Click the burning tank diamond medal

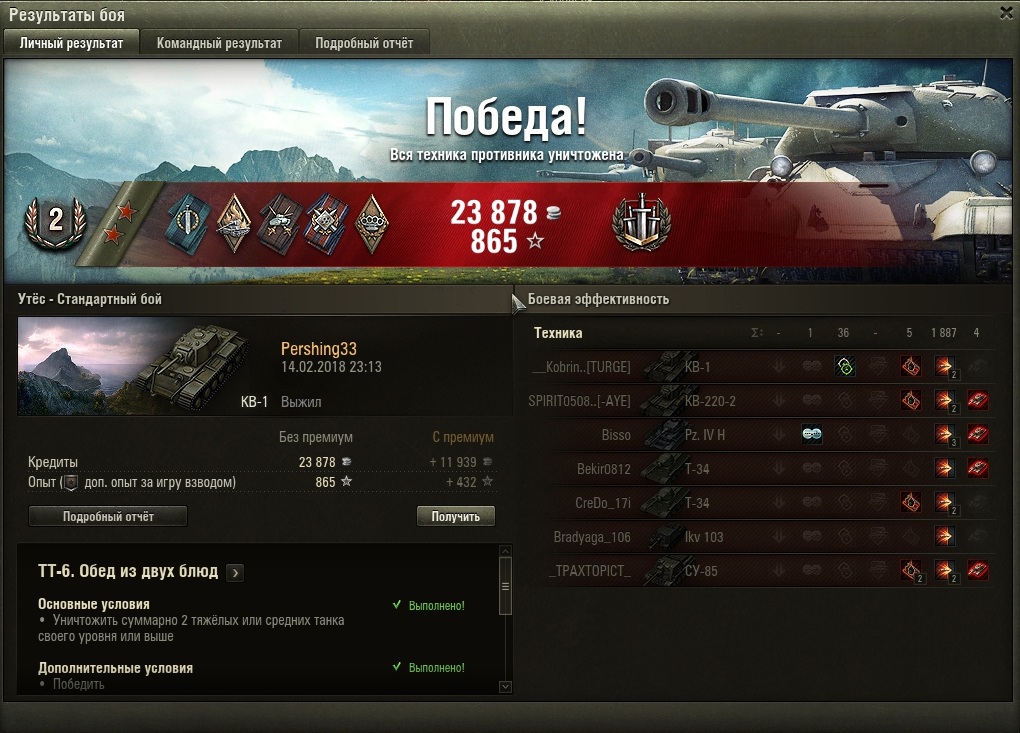[234, 224]
